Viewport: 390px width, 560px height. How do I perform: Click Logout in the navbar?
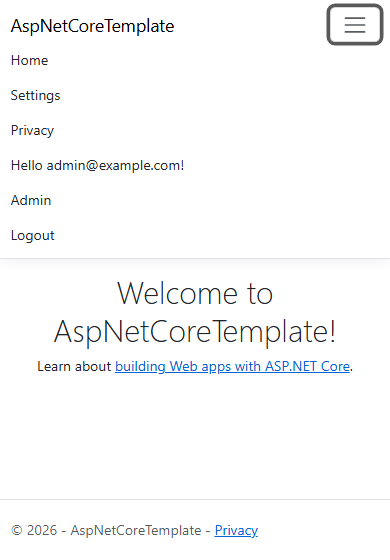tap(32, 235)
